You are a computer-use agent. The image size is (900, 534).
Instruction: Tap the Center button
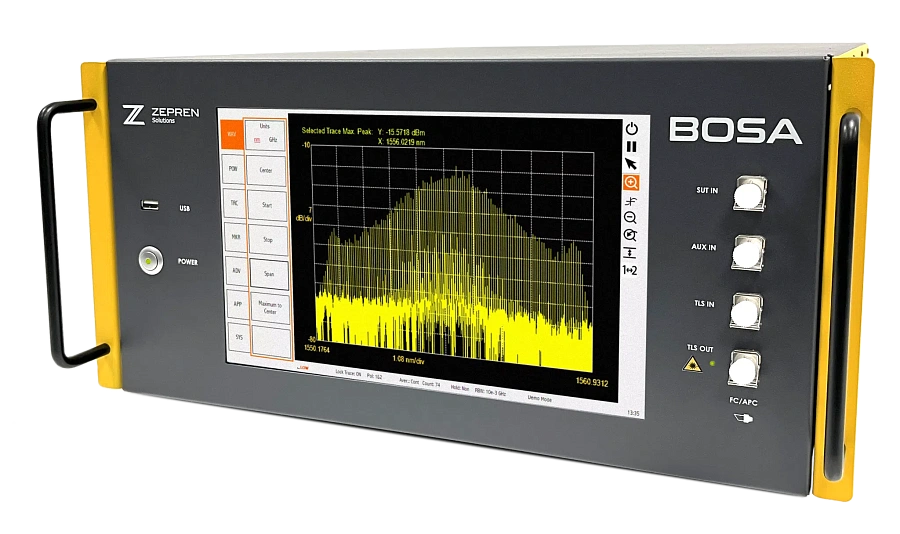pos(266,170)
